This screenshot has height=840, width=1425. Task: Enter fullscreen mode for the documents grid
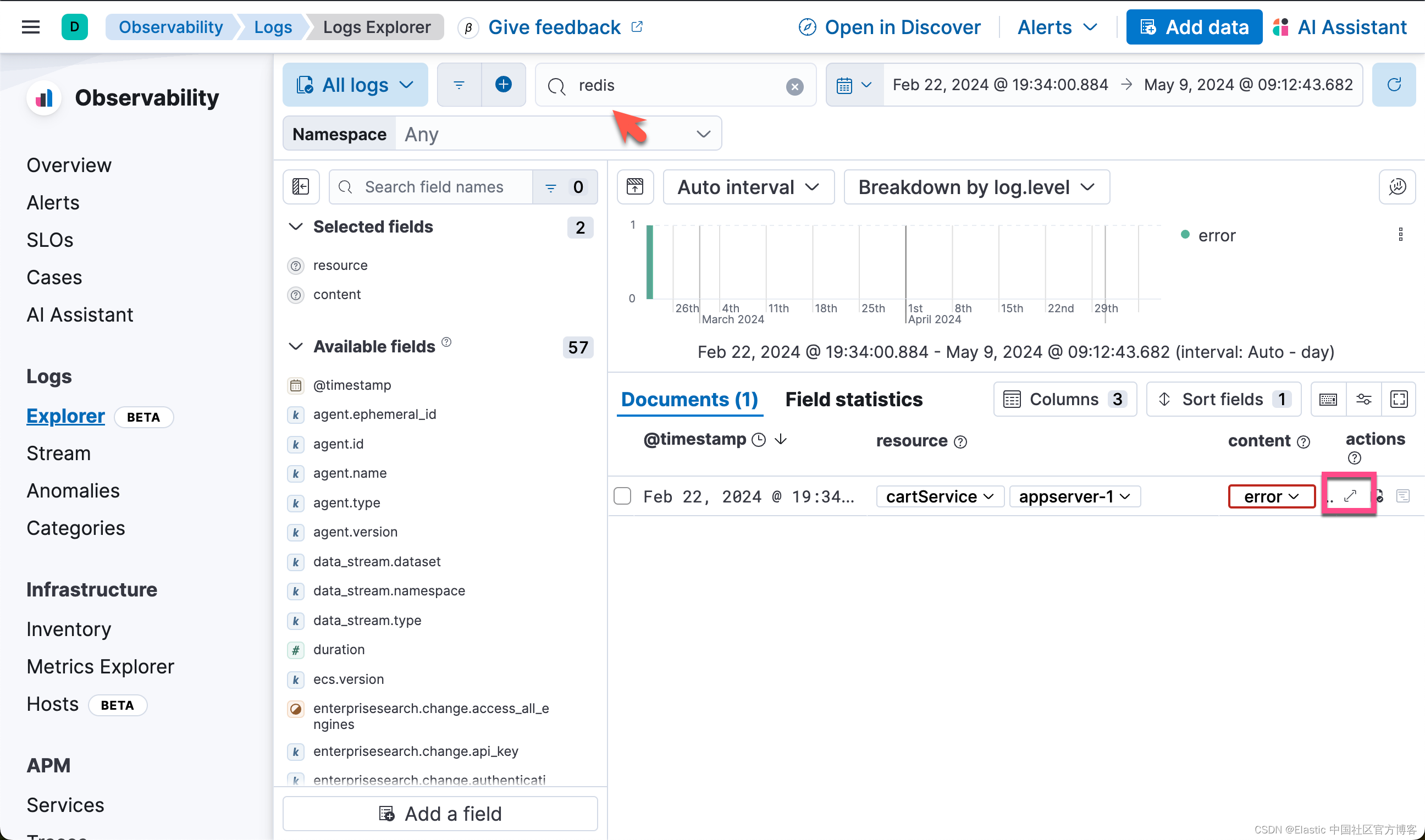(x=1400, y=399)
